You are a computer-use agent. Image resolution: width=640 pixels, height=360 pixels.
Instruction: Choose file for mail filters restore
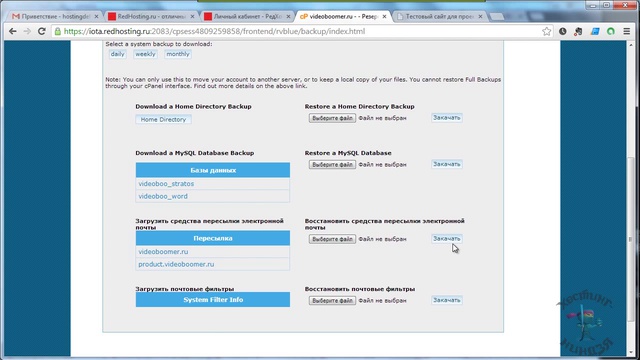(x=332, y=300)
